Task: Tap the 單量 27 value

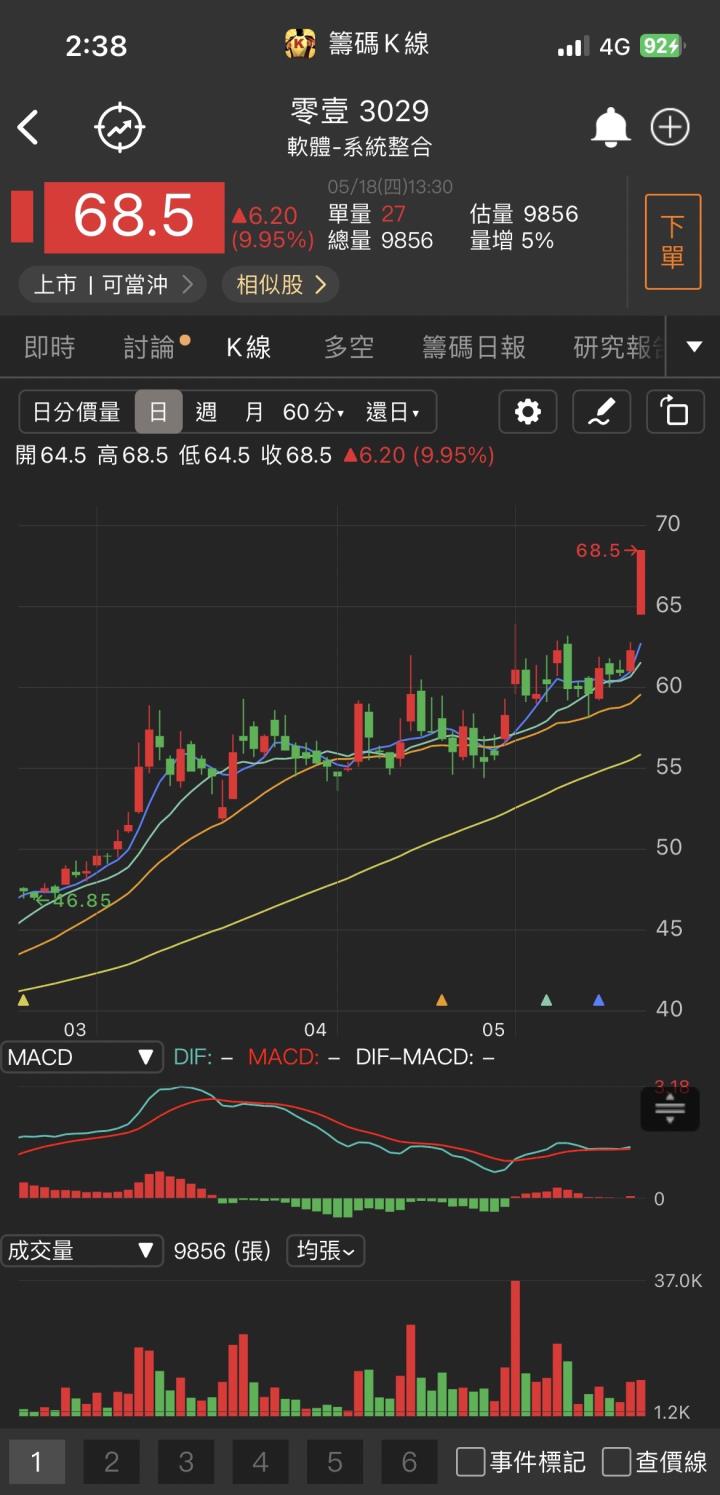Action: [x=366, y=214]
